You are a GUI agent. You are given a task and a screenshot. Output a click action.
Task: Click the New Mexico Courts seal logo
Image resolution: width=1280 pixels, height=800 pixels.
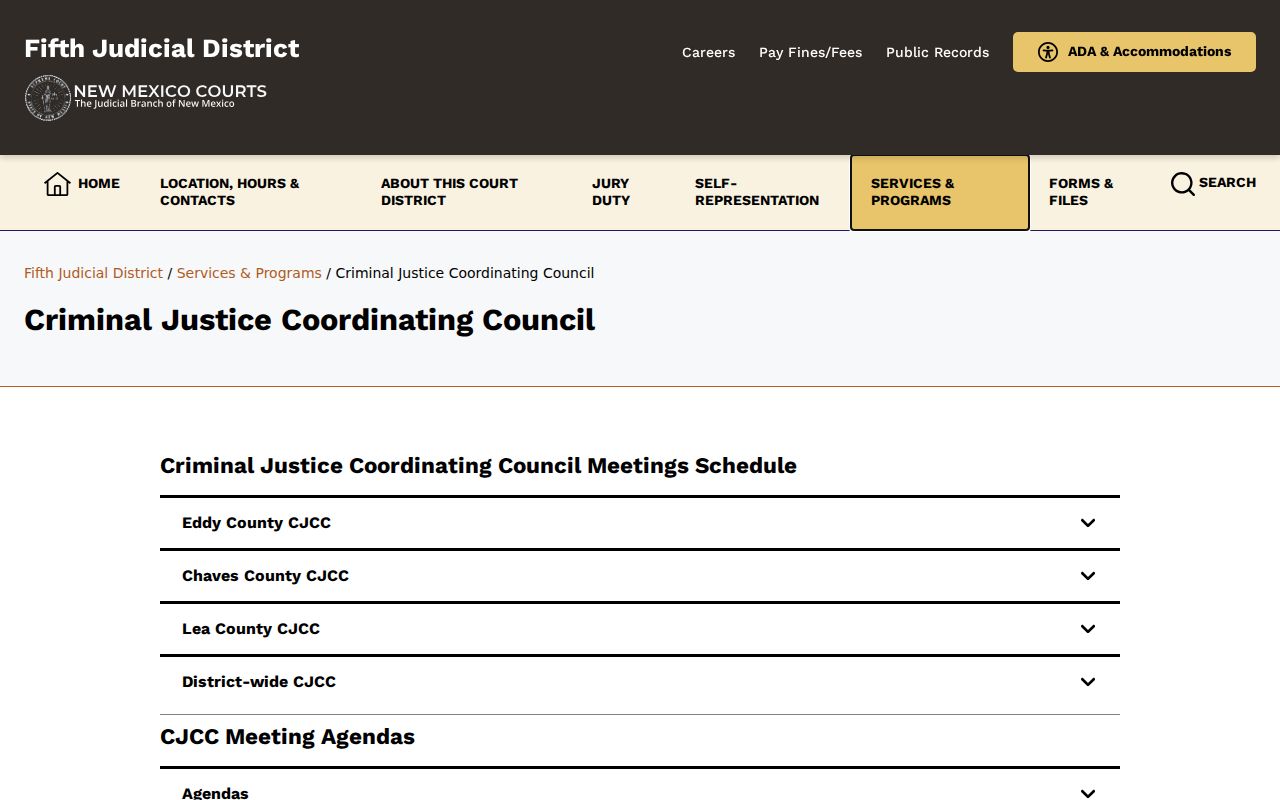[x=47, y=98]
